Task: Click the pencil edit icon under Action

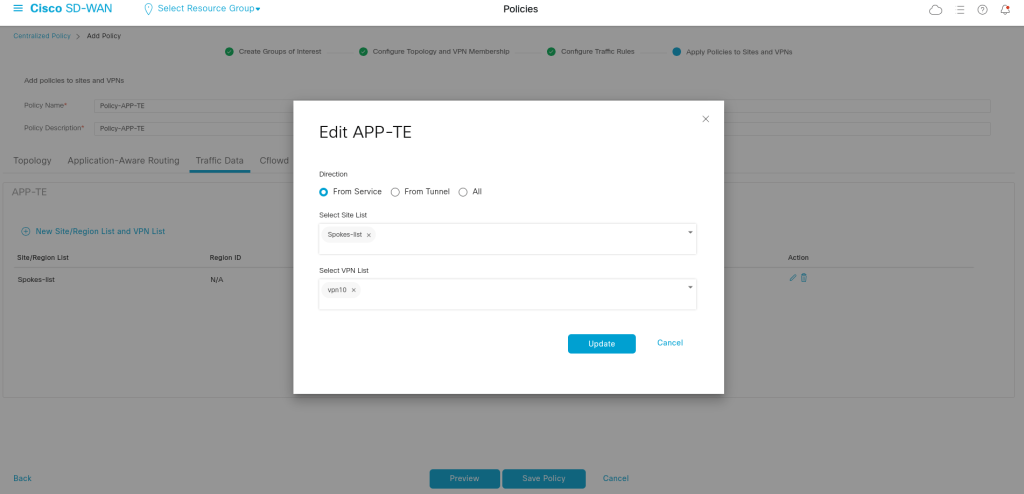Action: (x=793, y=278)
